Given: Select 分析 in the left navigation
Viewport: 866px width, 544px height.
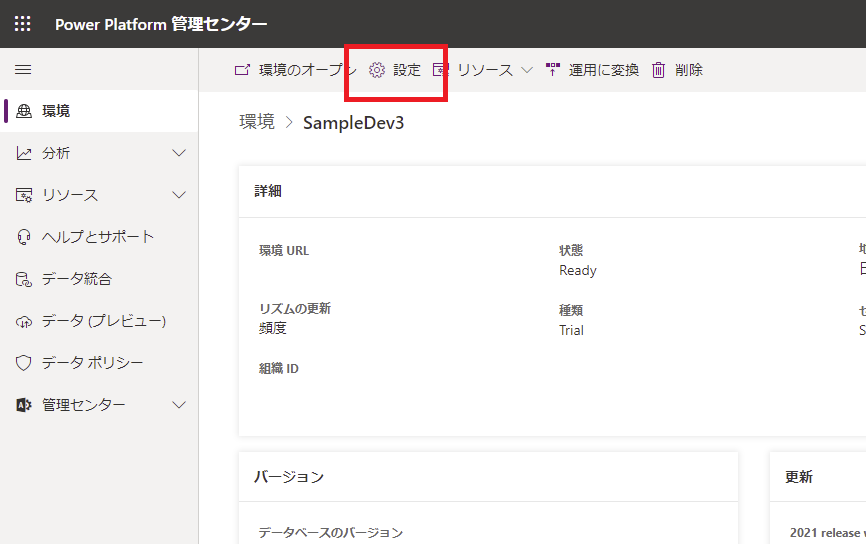Looking at the screenshot, I should 99,153.
